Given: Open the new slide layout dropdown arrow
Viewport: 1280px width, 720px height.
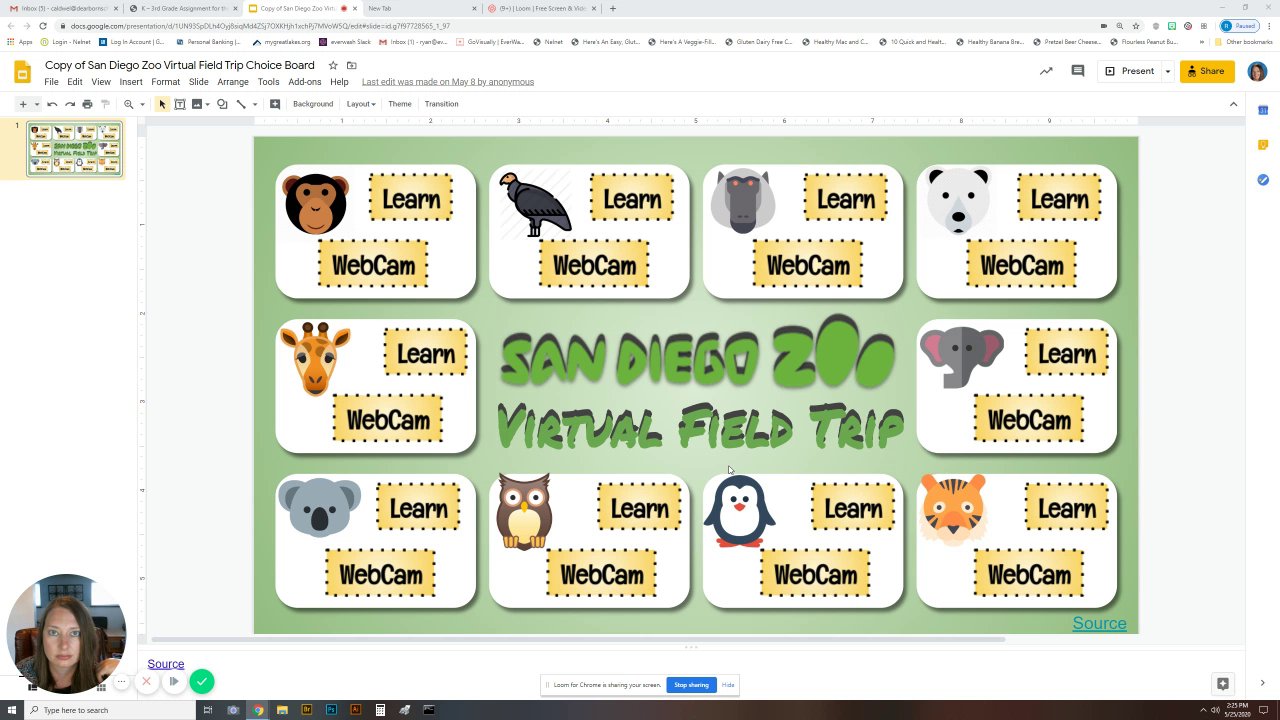Looking at the screenshot, I should click(37, 104).
